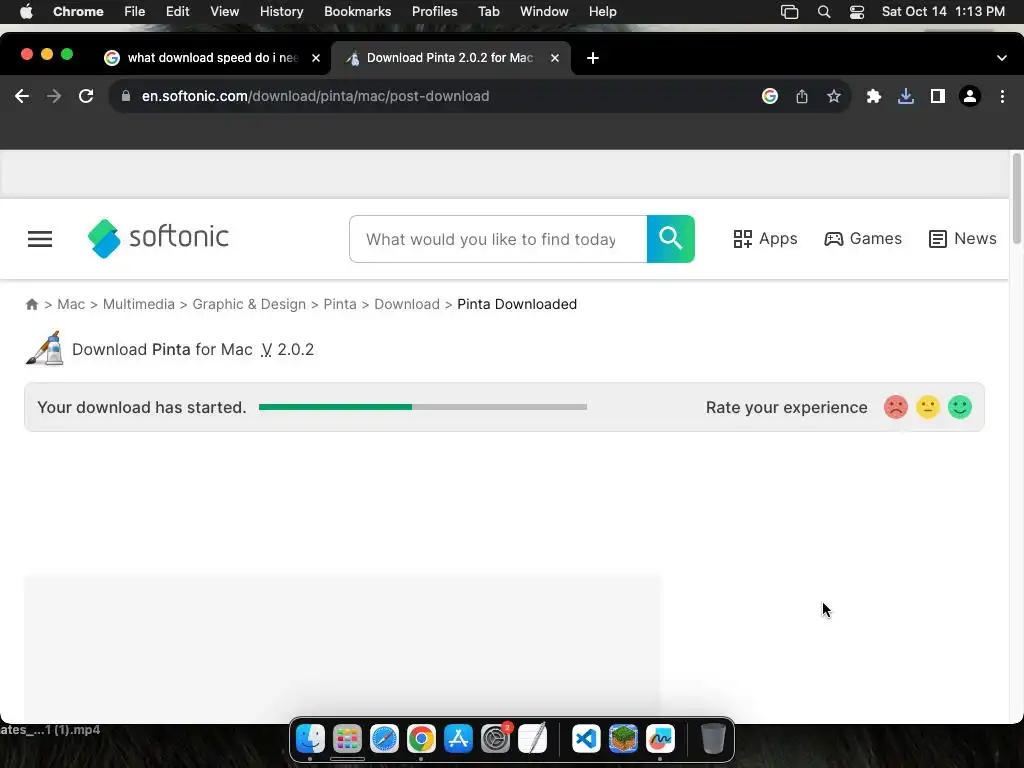This screenshot has height=768, width=1024.
Task: Click the Pinta breadcrumb link
Action: pos(340,304)
